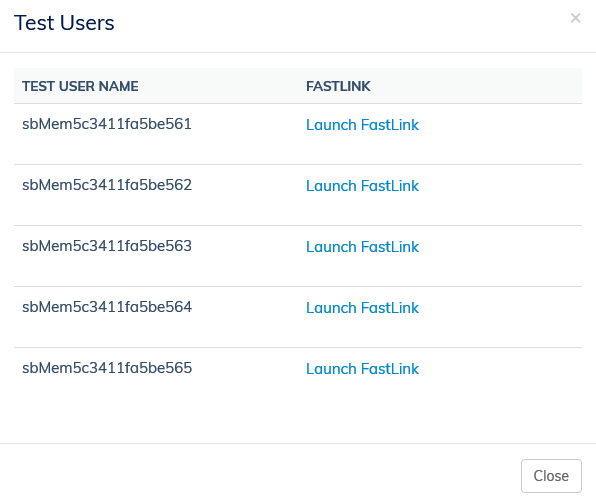
Task: Select test user name sbMem5c3411fa5be563
Action: [107, 246]
